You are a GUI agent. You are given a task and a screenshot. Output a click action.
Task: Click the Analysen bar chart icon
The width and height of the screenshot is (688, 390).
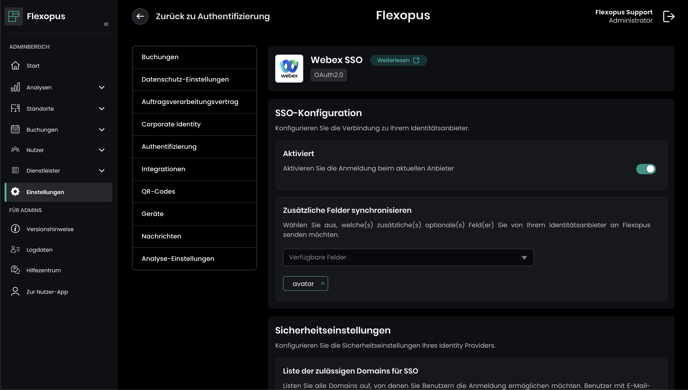(x=15, y=87)
